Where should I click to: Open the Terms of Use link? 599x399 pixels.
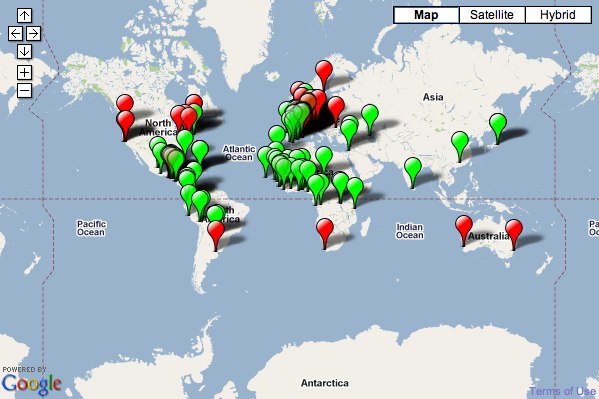coord(562,391)
